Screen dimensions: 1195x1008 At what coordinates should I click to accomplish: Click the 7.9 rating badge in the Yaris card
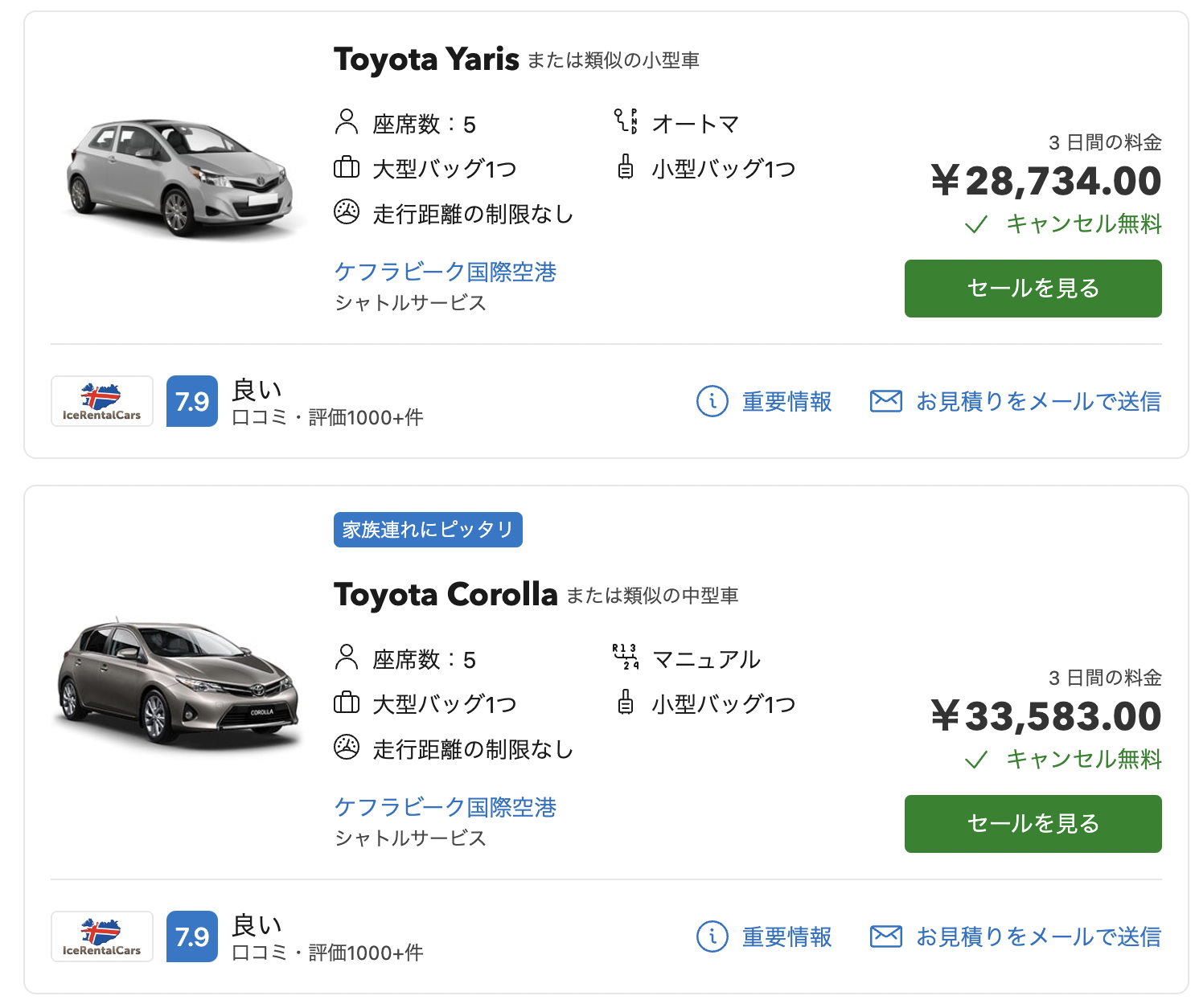192,401
